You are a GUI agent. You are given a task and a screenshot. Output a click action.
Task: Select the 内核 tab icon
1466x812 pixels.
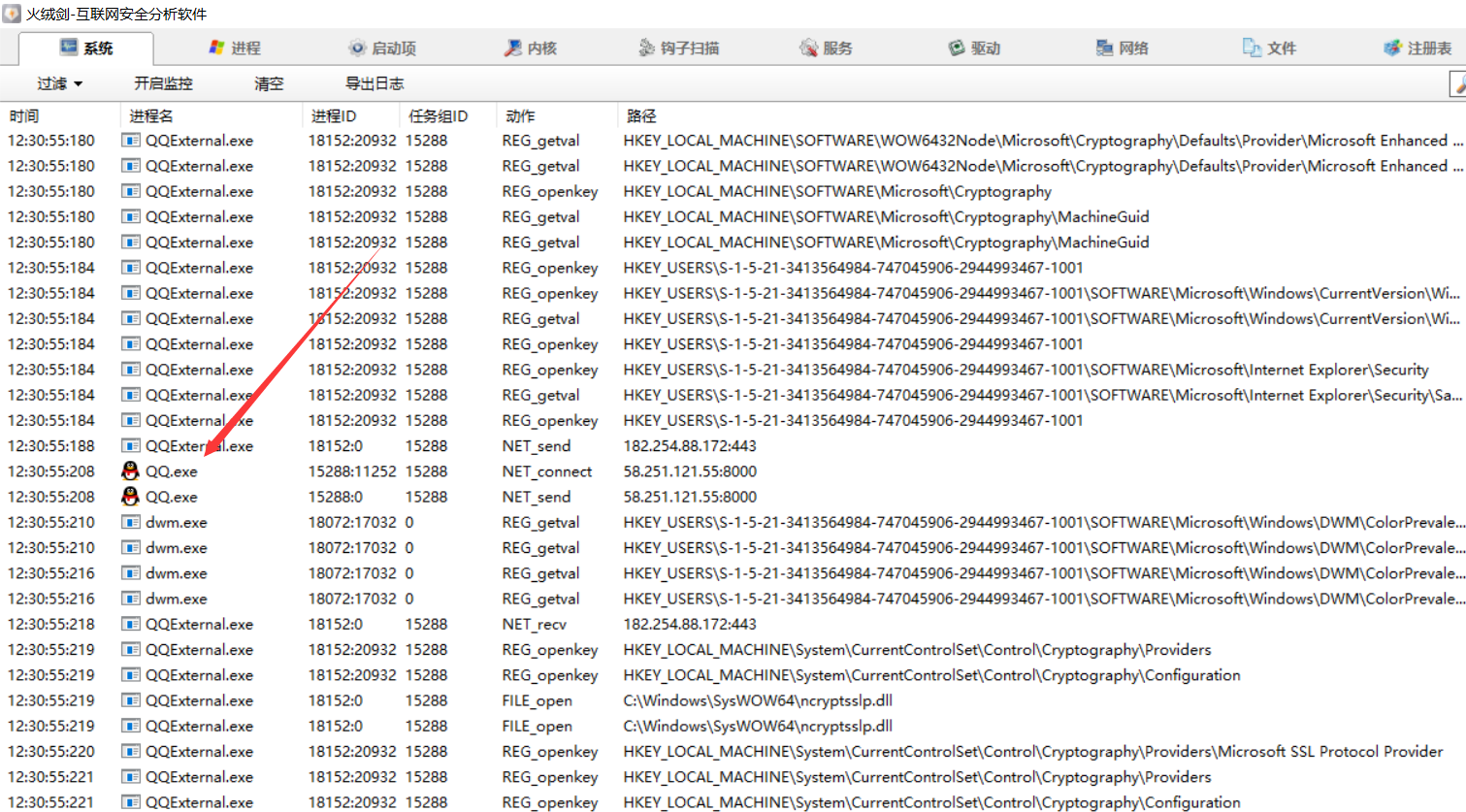(x=513, y=48)
